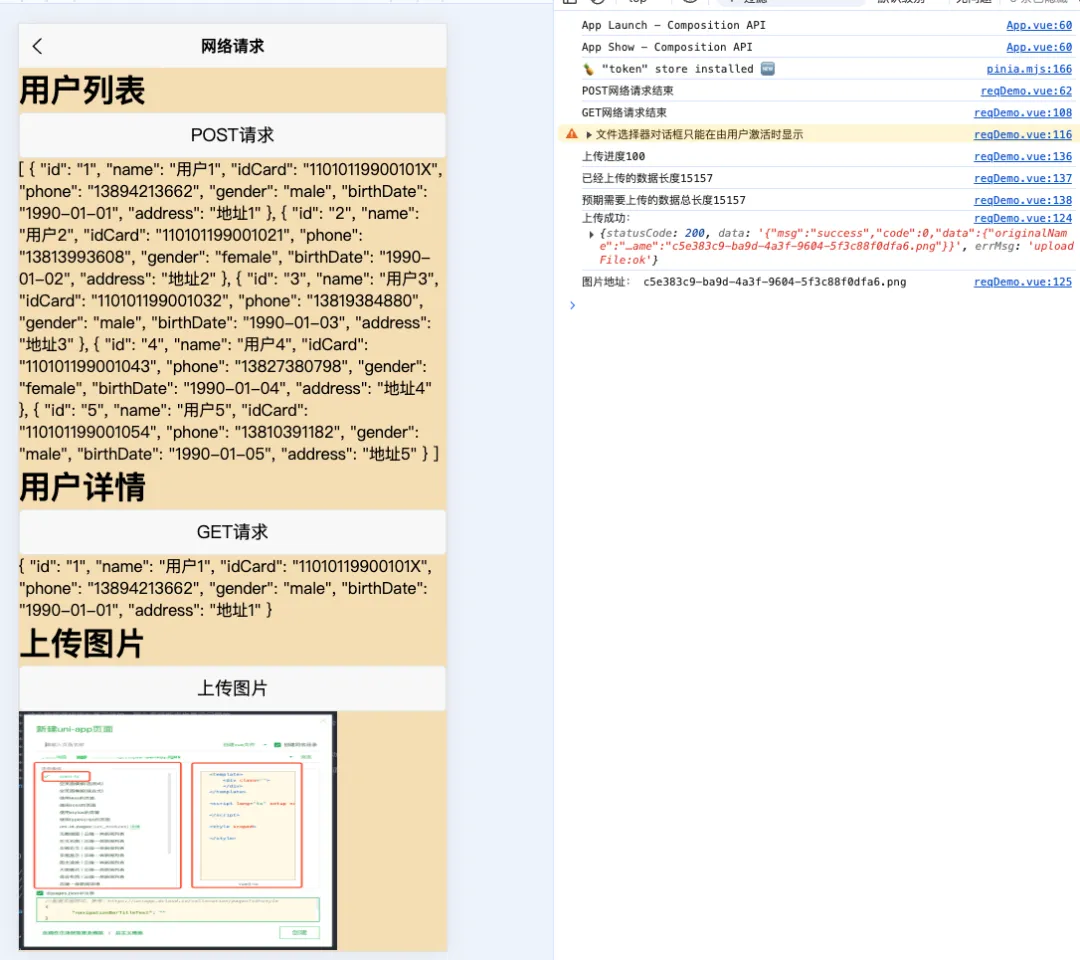Click the back arrow in the 网络请求 header
Viewport: 1080px width, 960px height.
pos(37,46)
